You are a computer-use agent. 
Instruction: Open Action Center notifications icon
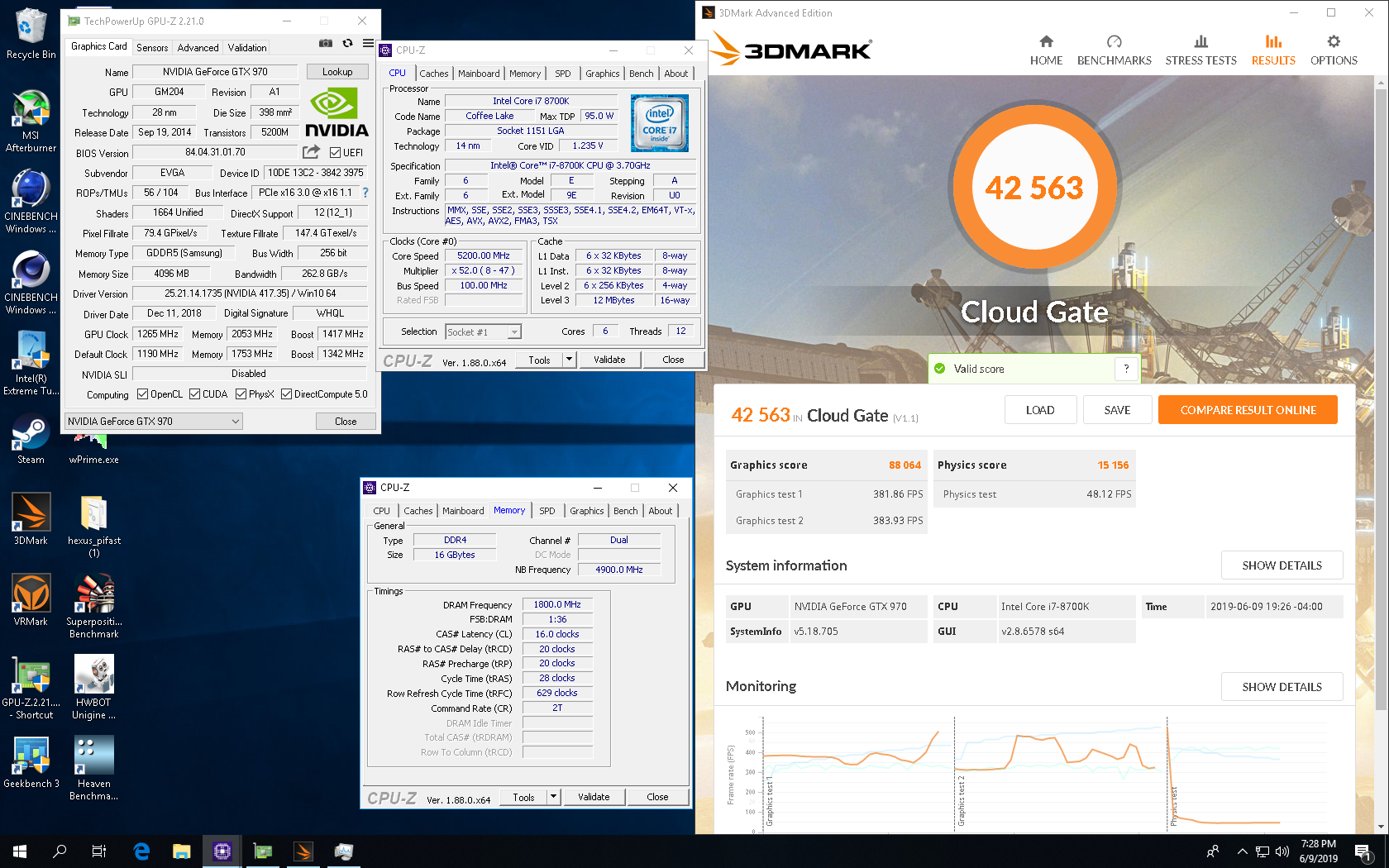[1363, 851]
